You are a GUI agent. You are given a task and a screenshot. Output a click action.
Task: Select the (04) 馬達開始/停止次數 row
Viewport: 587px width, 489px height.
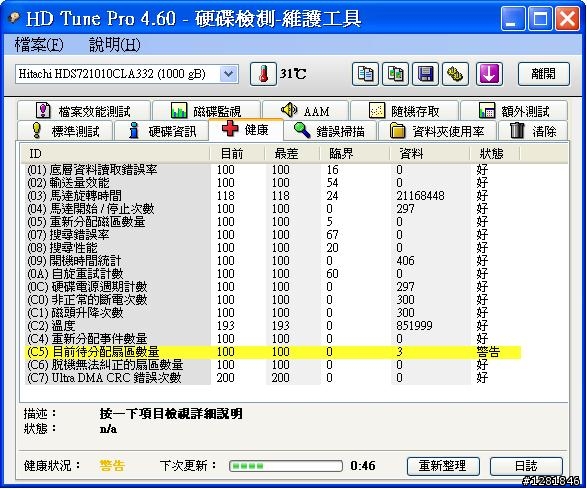(x=273, y=209)
